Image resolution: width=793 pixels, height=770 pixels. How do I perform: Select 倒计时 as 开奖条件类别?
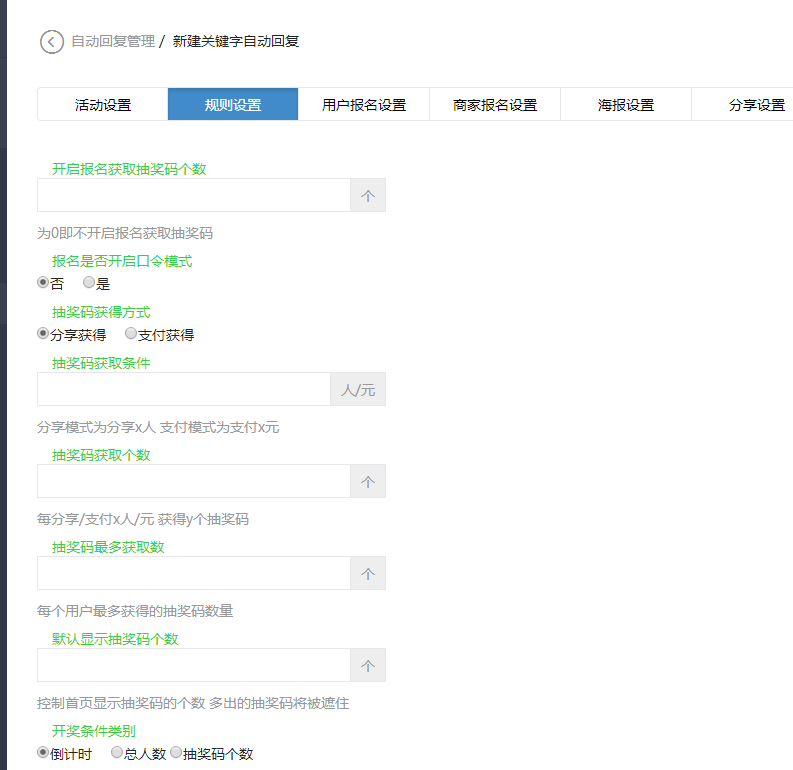click(43, 753)
